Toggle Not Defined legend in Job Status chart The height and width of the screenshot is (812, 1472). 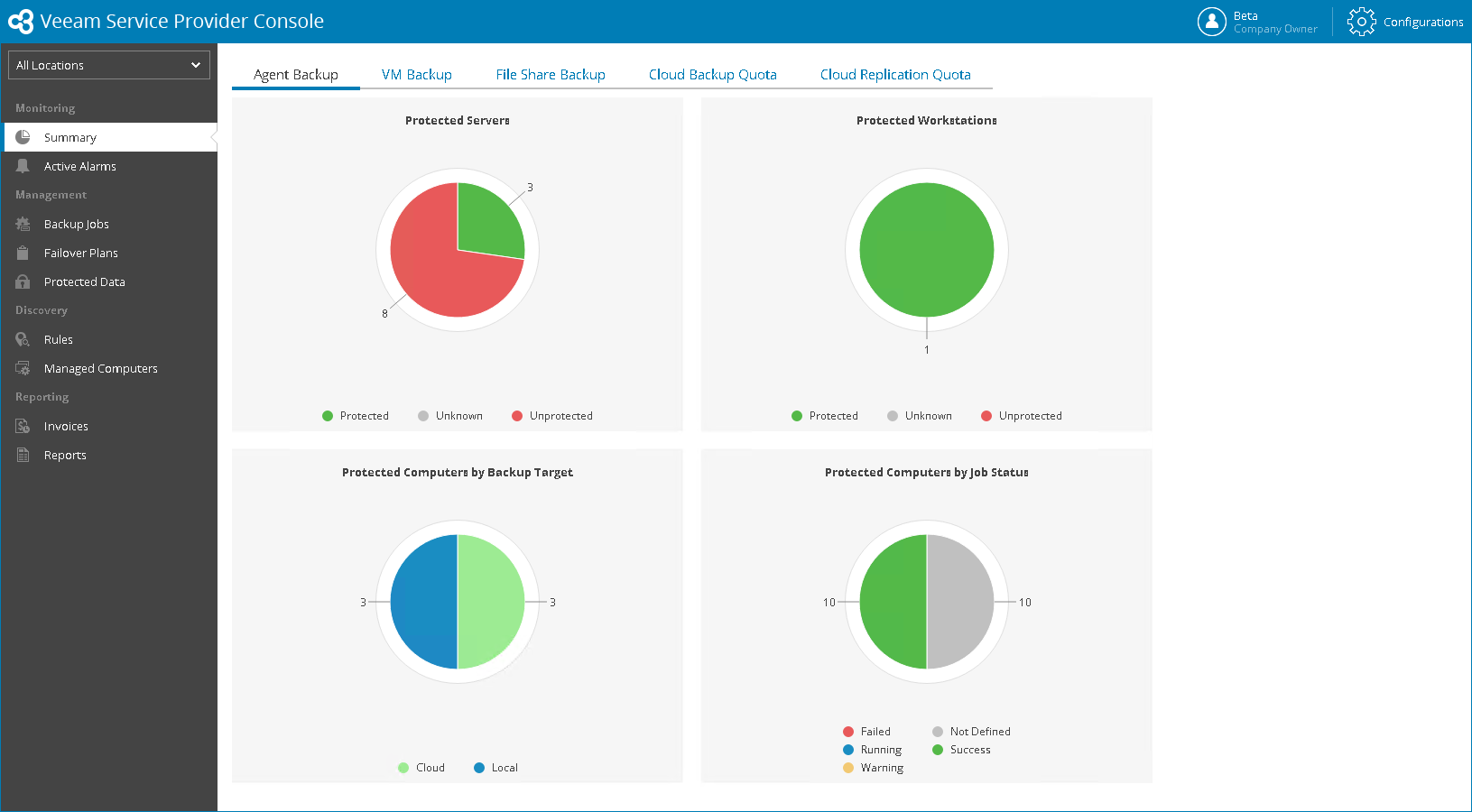click(971, 732)
